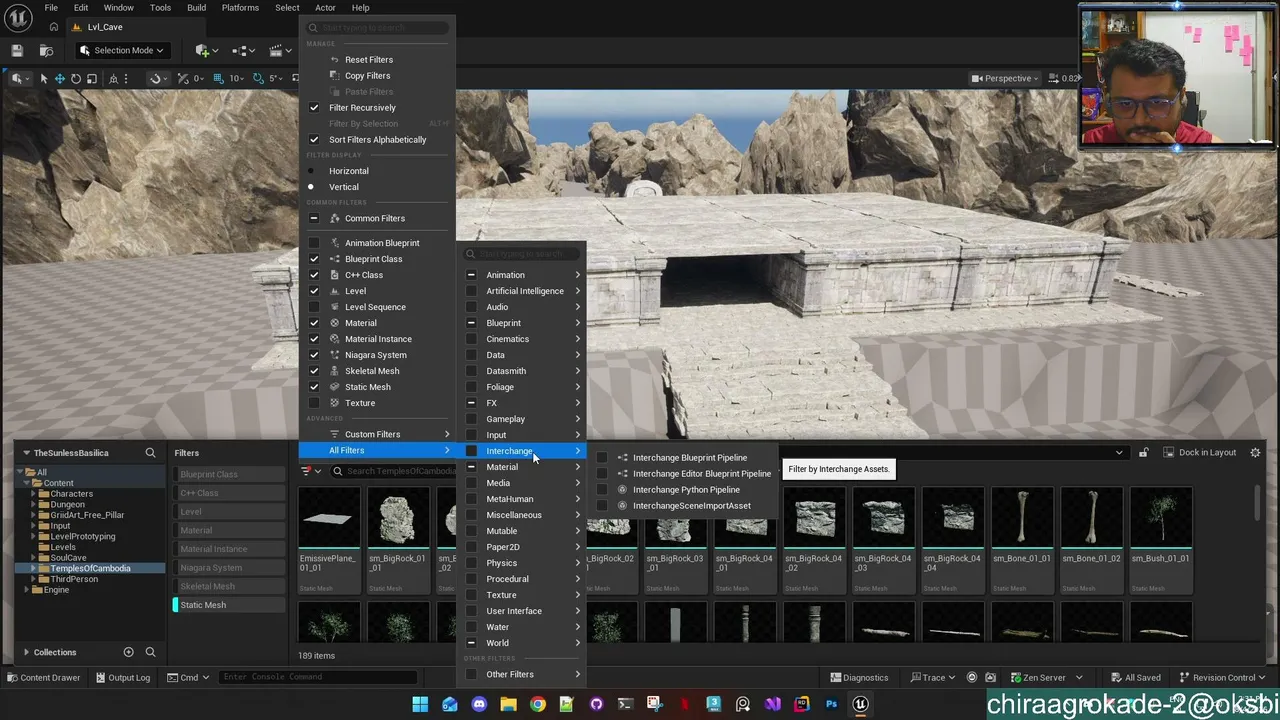Save the current level with the floppy icon
This screenshot has height=720, width=1280.
17,50
